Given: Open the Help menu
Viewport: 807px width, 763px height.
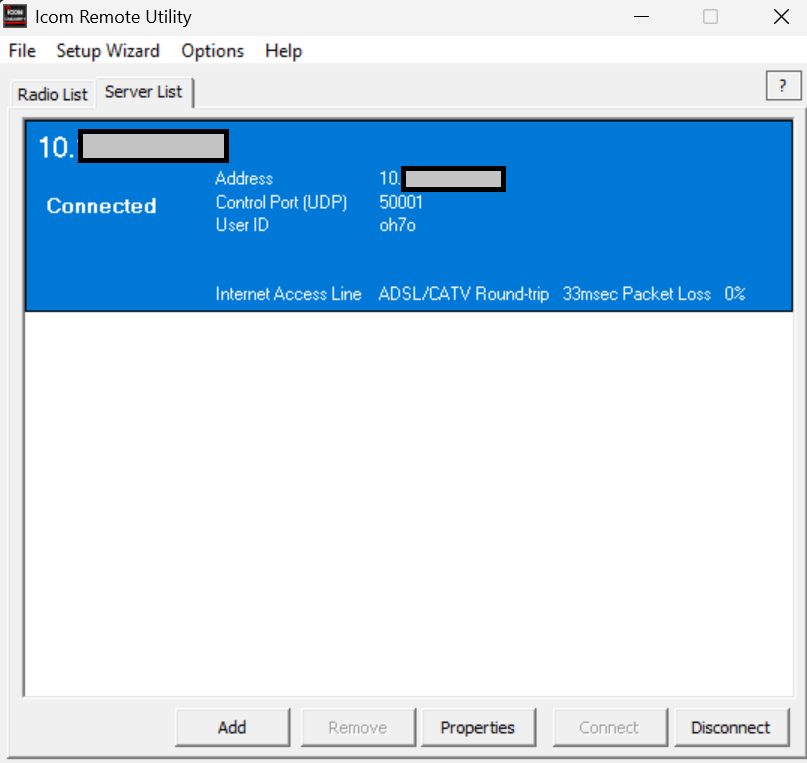Looking at the screenshot, I should tap(283, 51).
